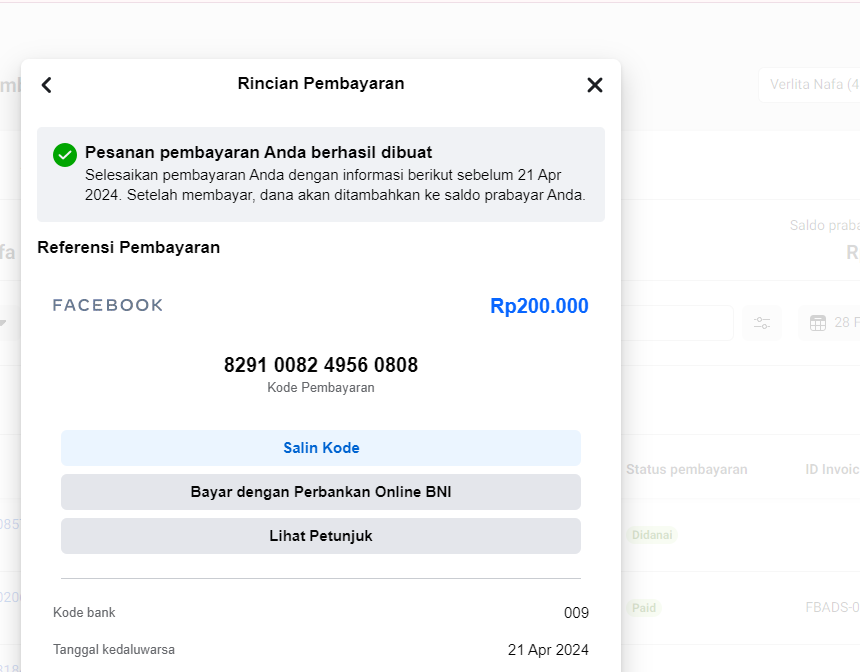Click the Rp200.000 amount

[539, 306]
